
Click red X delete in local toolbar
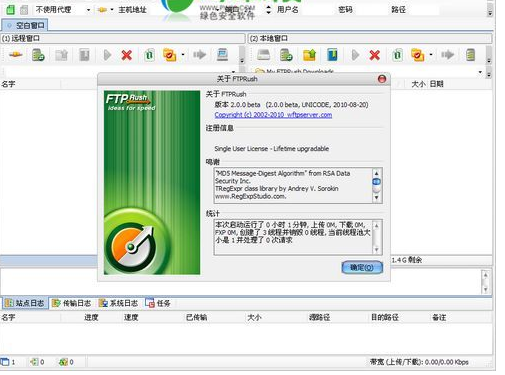(x=375, y=55)
